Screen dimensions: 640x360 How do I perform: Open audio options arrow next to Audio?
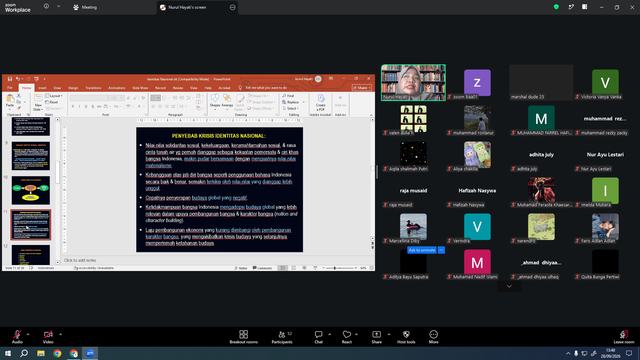[x=28, y=334]
